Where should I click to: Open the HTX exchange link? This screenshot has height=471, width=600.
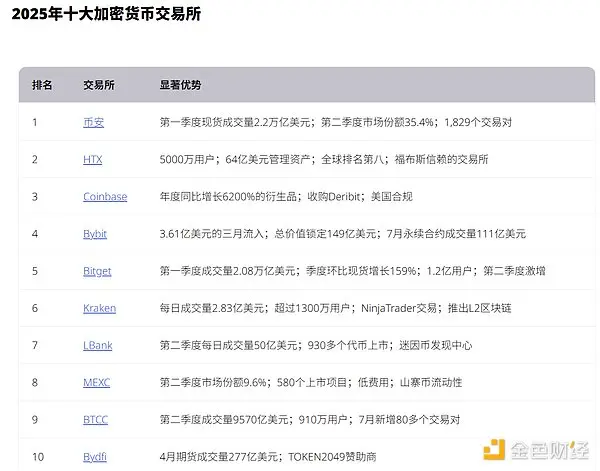click(93, 160)
